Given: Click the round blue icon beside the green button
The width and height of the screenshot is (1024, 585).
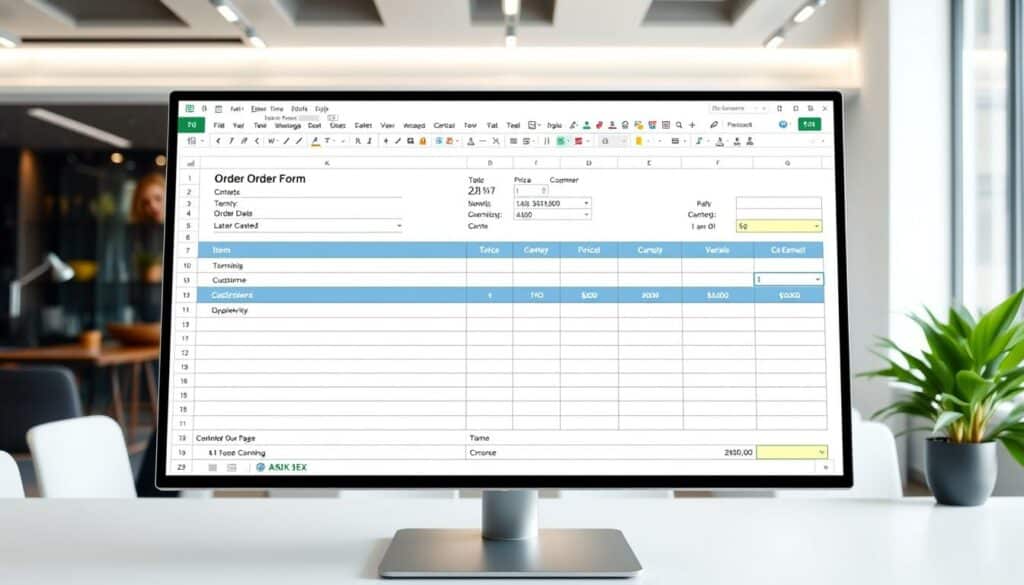Looking at the screenshot, I should [783, 124].
